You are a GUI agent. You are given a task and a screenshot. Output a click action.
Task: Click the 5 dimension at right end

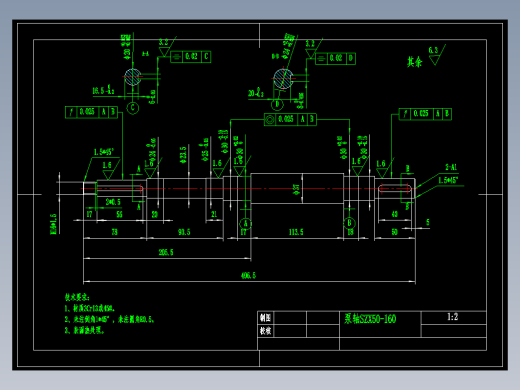tap(428, 222)
